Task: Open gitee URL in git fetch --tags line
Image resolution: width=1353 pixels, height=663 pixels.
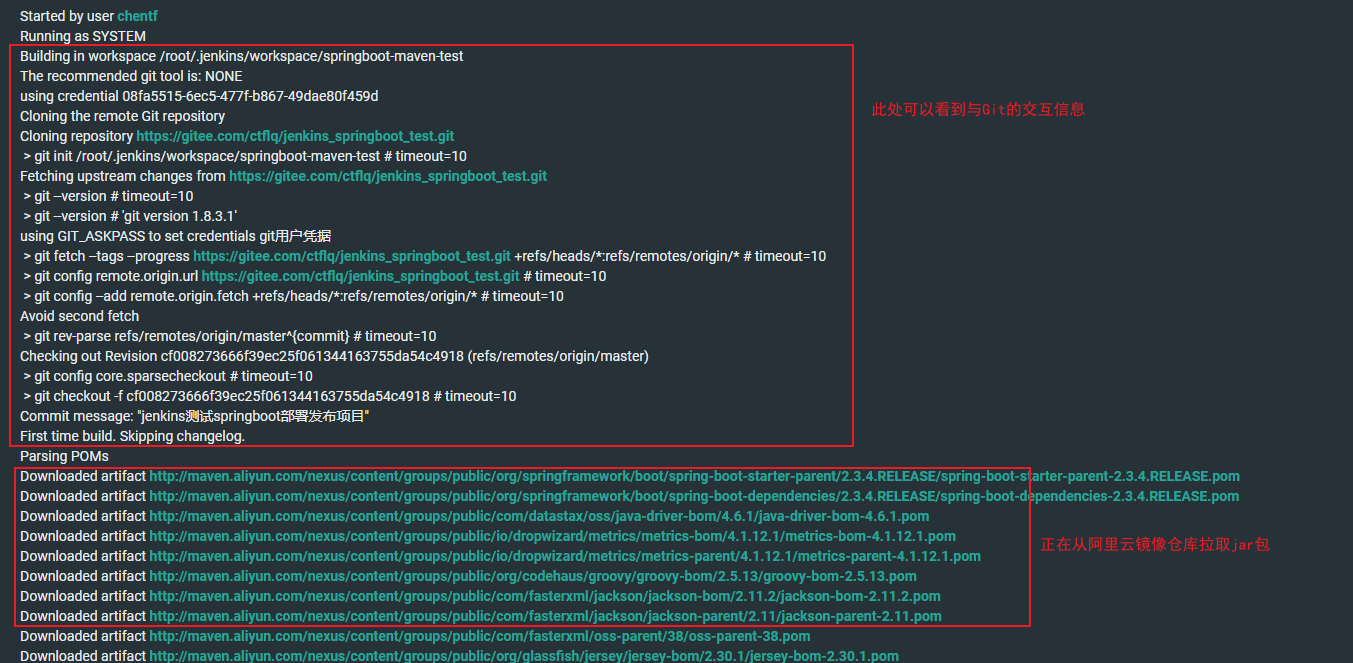Action: coord(352,256)
